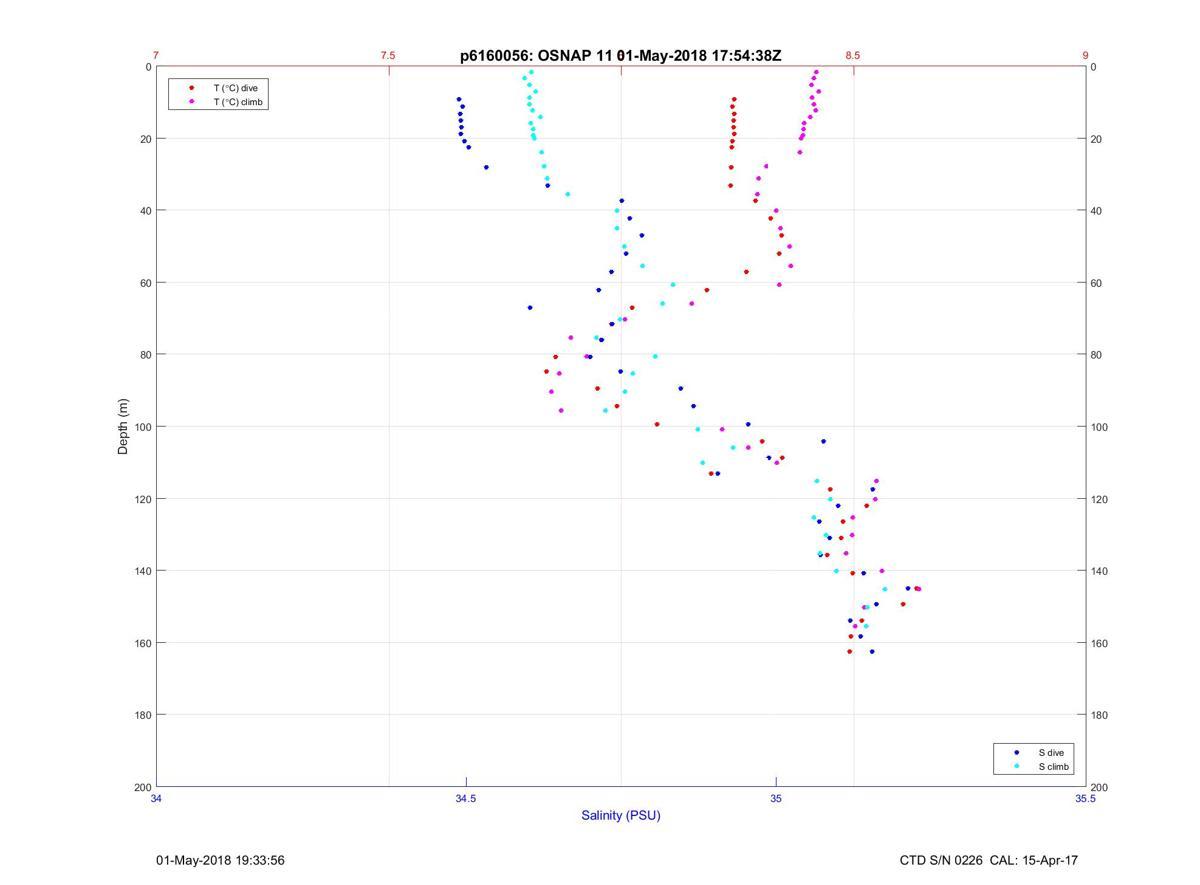Click depth tick '160' beside the Depth (m) label

click(142, 643)
